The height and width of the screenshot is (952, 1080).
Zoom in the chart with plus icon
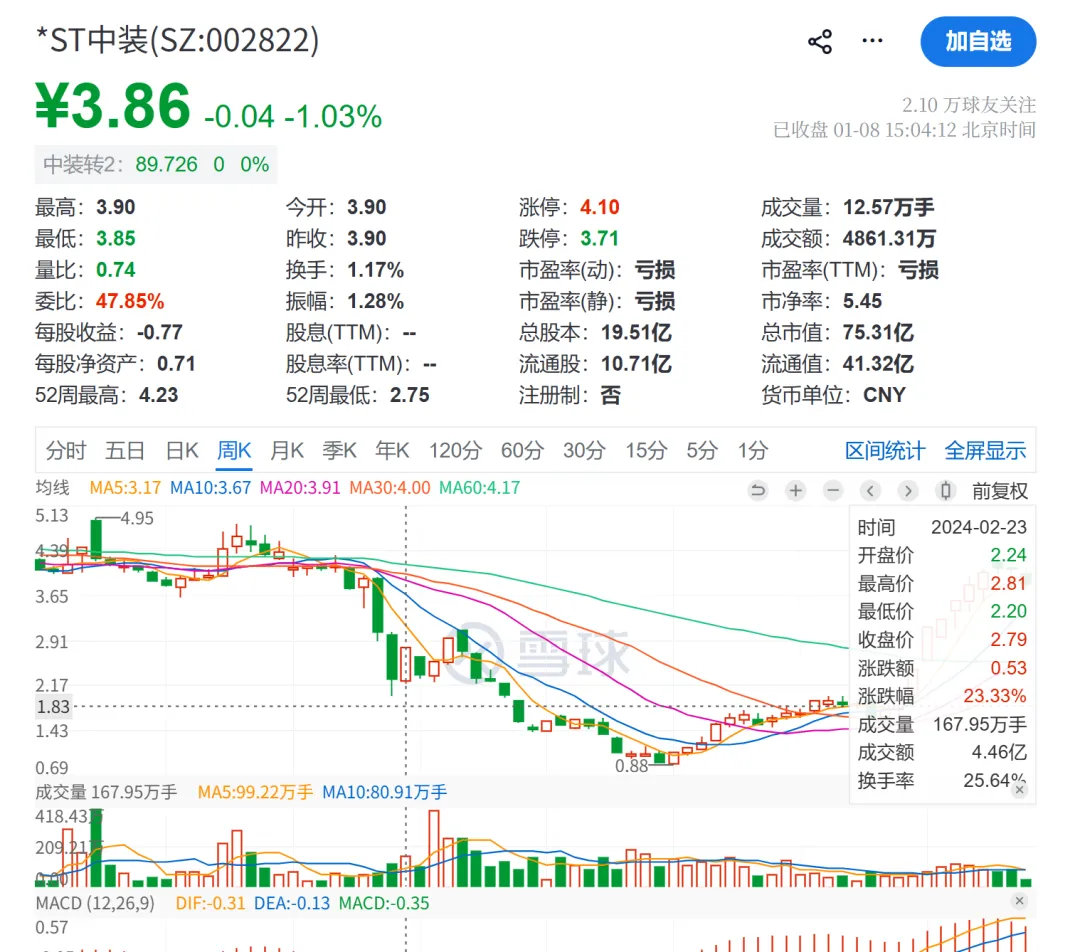click(796, 490)
